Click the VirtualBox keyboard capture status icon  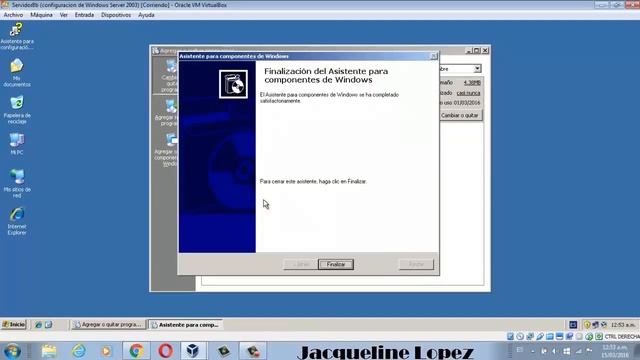tap(599, 336)
